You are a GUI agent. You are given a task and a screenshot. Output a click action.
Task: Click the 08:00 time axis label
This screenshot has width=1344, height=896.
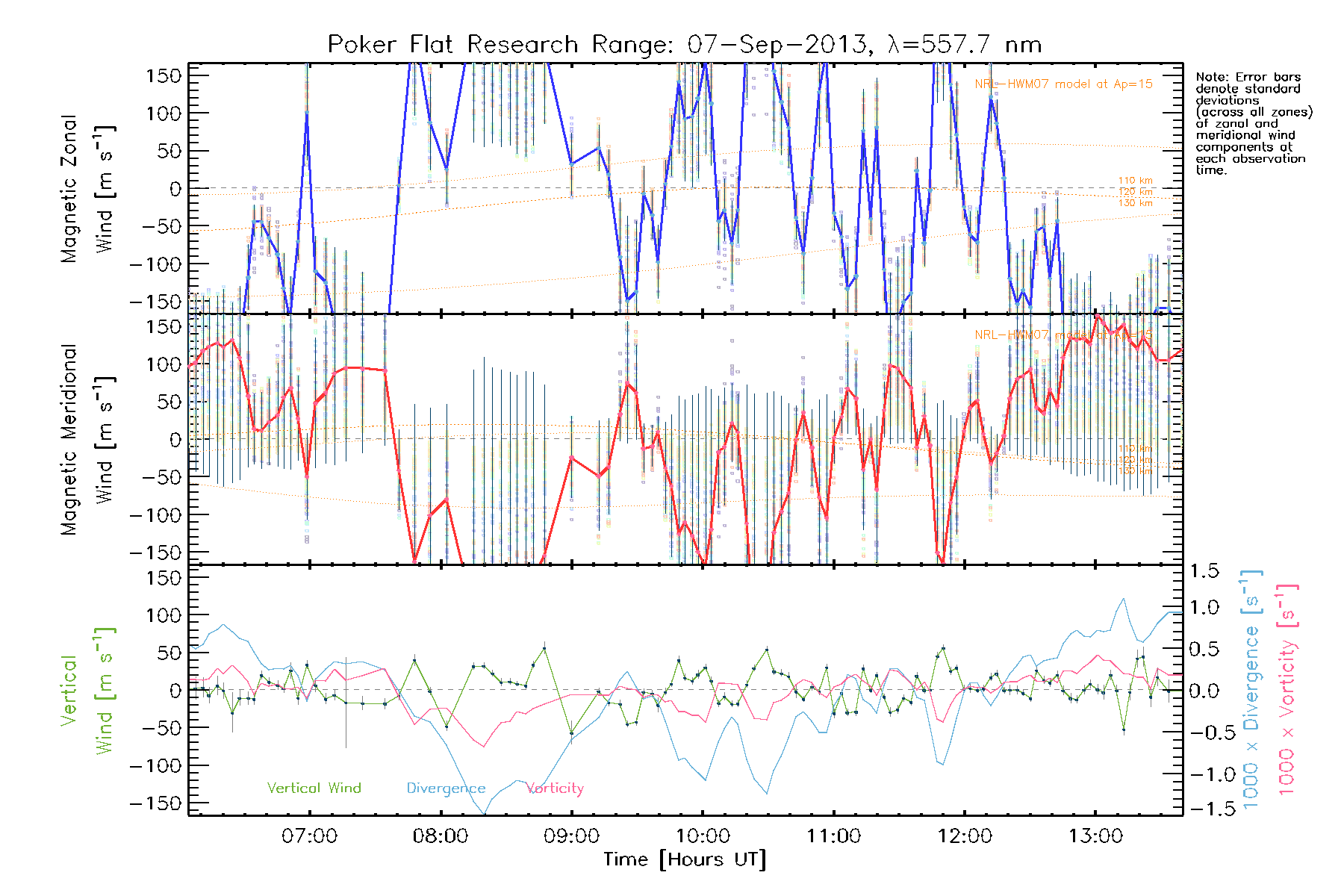[441, 836]
